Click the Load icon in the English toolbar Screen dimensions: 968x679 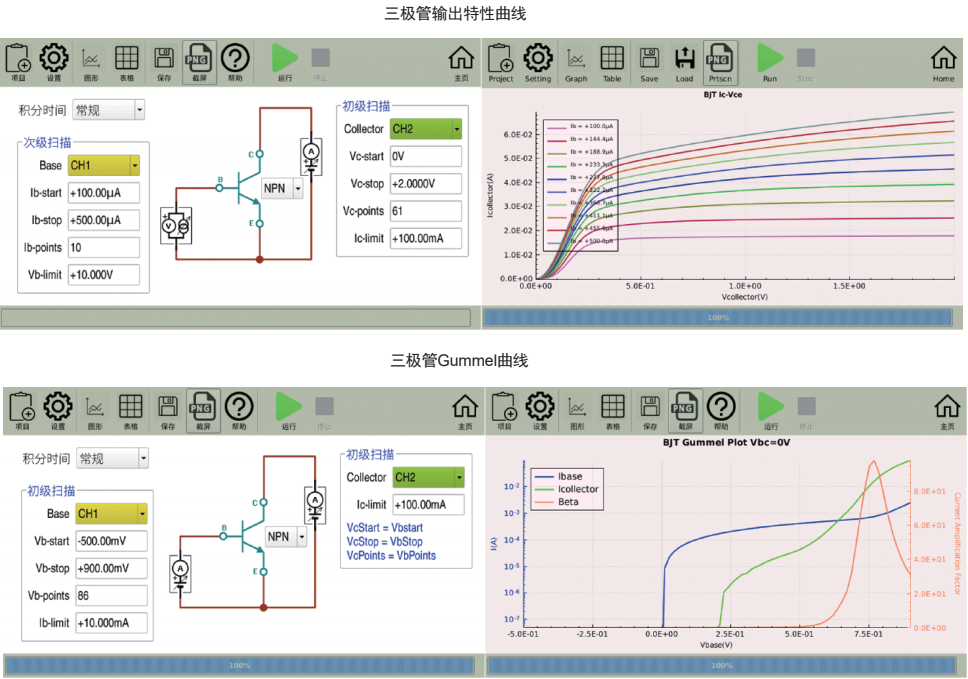(x=684, y=63)
